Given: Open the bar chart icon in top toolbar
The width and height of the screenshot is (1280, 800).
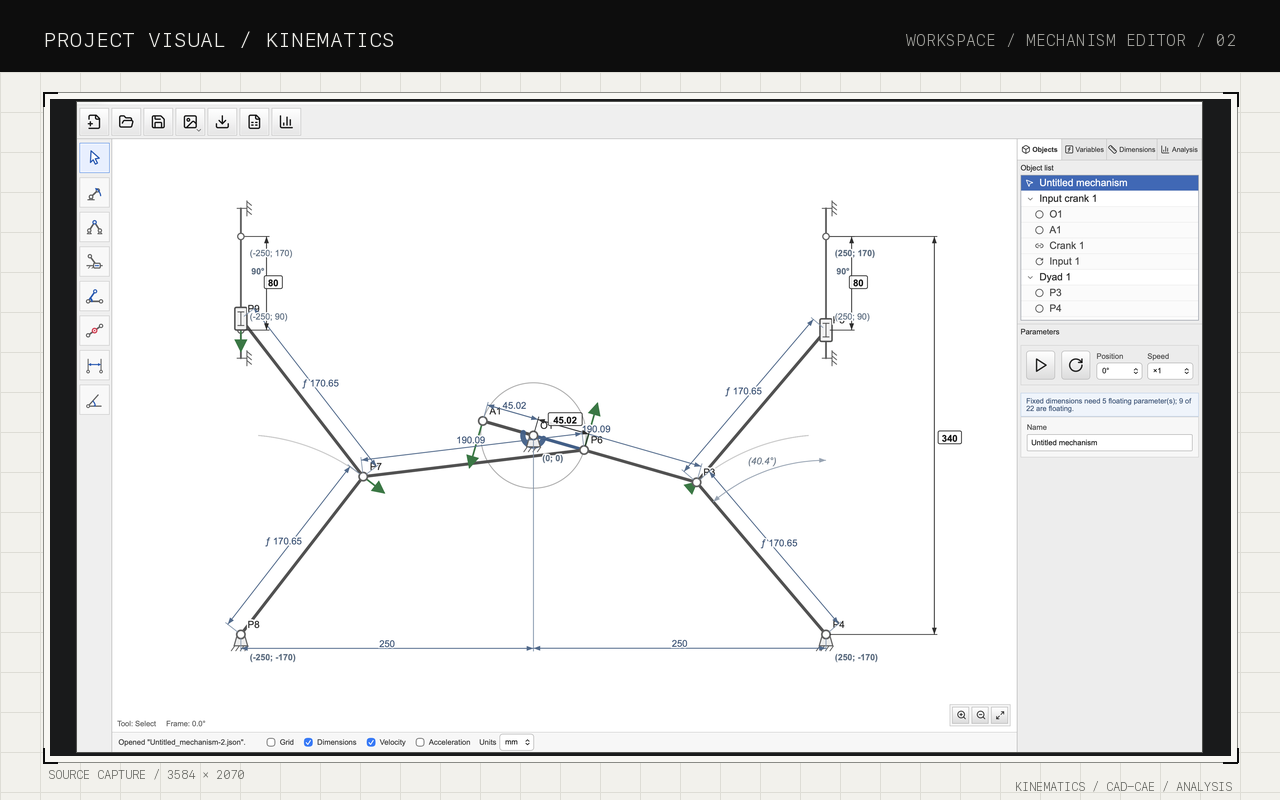Looking at the screenshot, I should click(286, 122).
